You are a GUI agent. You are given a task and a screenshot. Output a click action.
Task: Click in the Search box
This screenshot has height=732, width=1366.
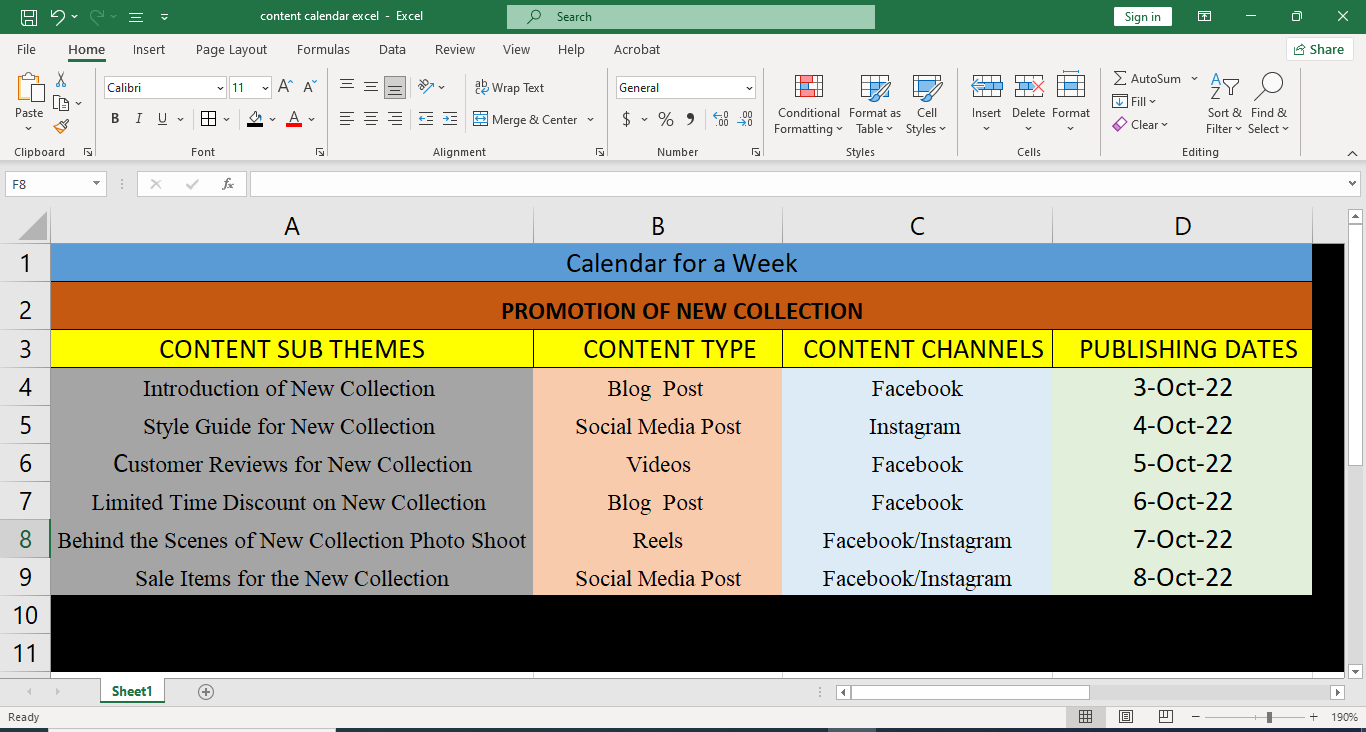691,17
